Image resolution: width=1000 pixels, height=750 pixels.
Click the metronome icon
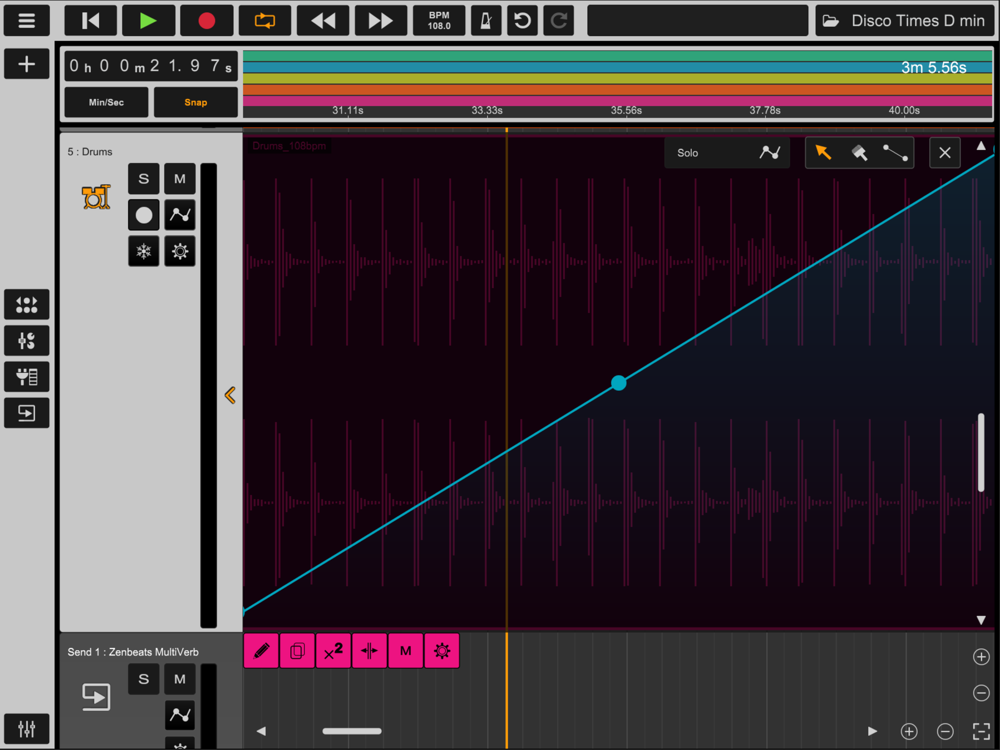[485, 21]
